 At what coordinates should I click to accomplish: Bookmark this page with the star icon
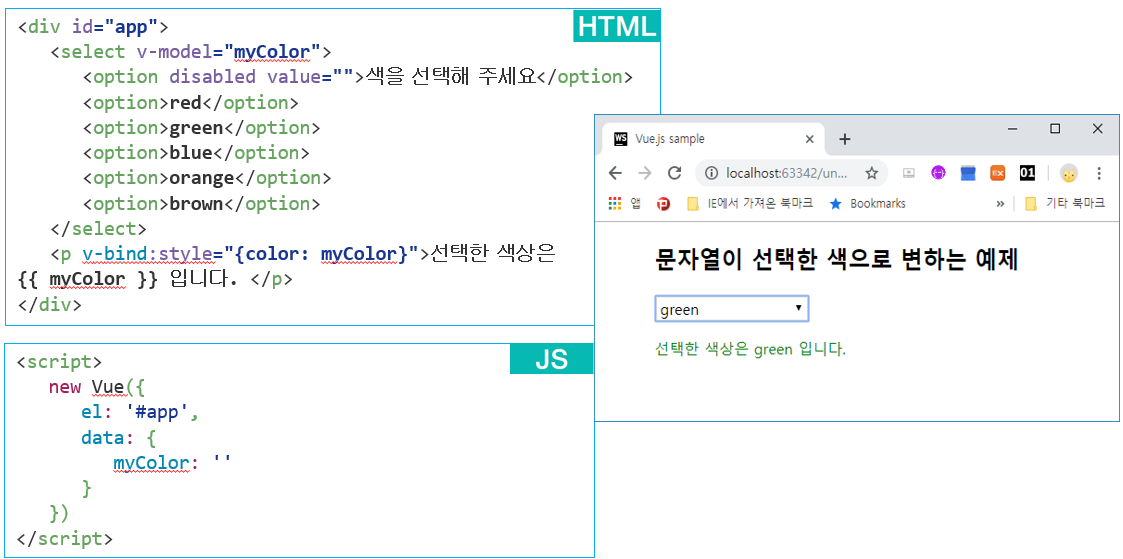(872, 173)
